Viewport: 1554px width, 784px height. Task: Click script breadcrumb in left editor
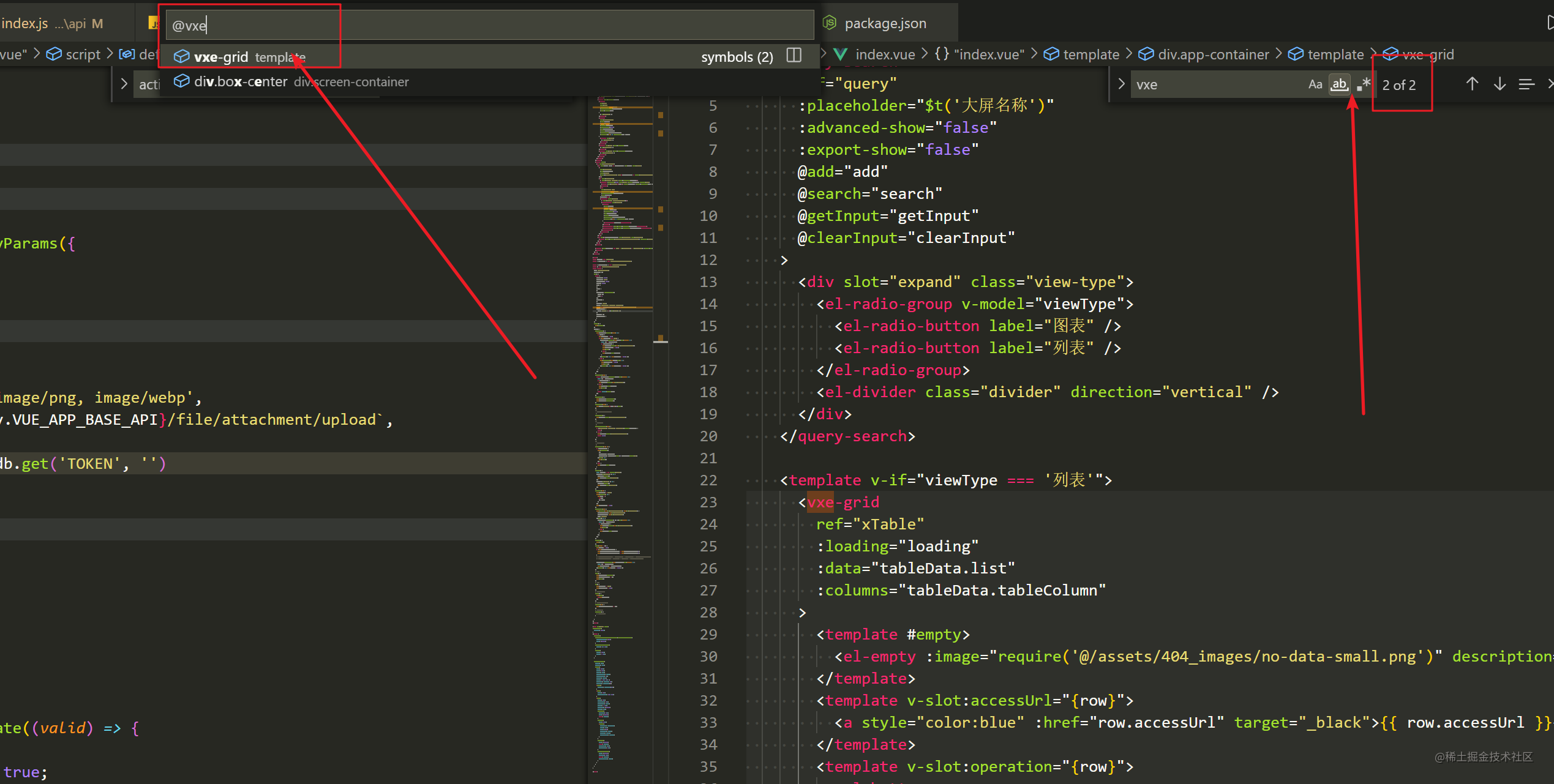[83, 54]
